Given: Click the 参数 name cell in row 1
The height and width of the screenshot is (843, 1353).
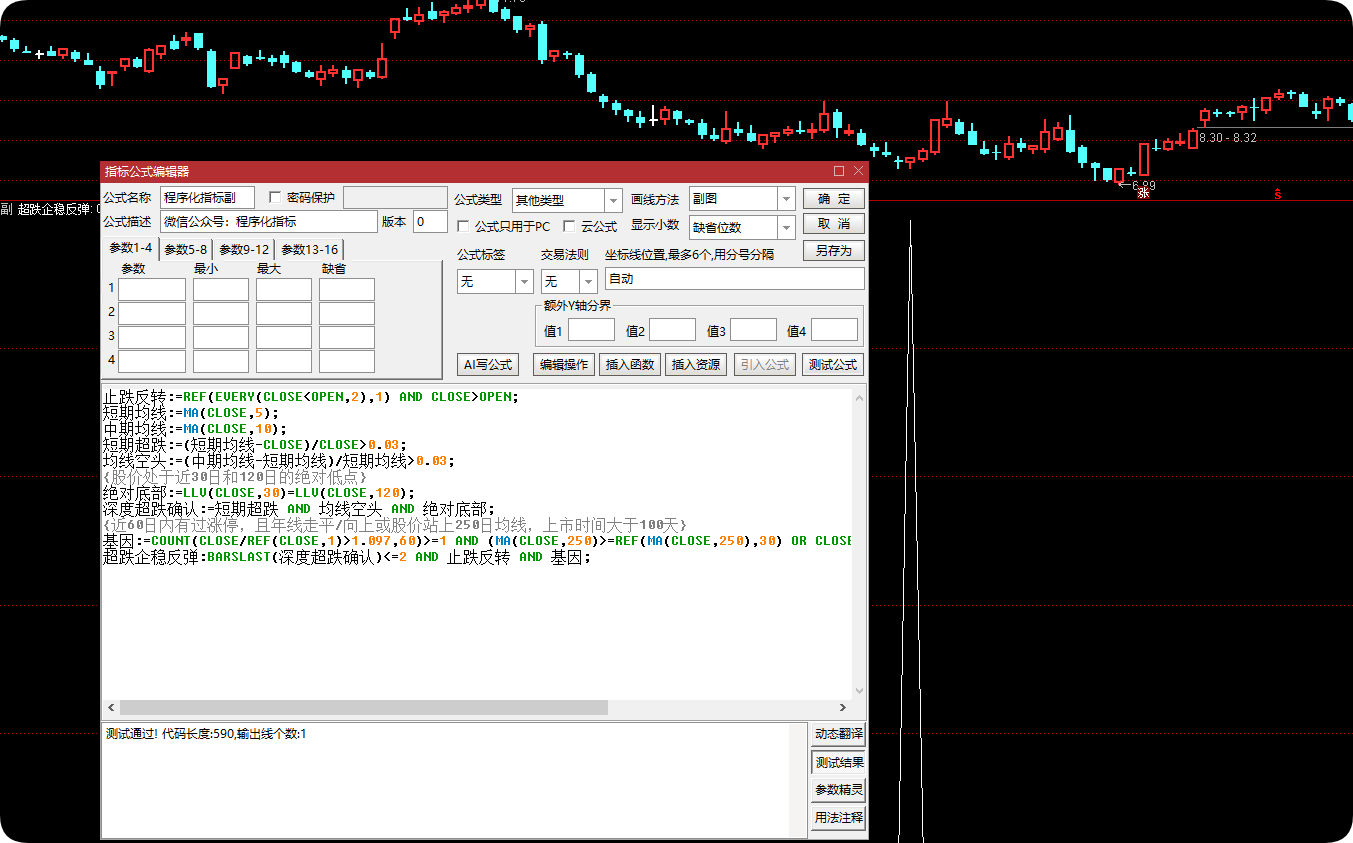Looking at the screenshot, I should (x=152, y=289).
